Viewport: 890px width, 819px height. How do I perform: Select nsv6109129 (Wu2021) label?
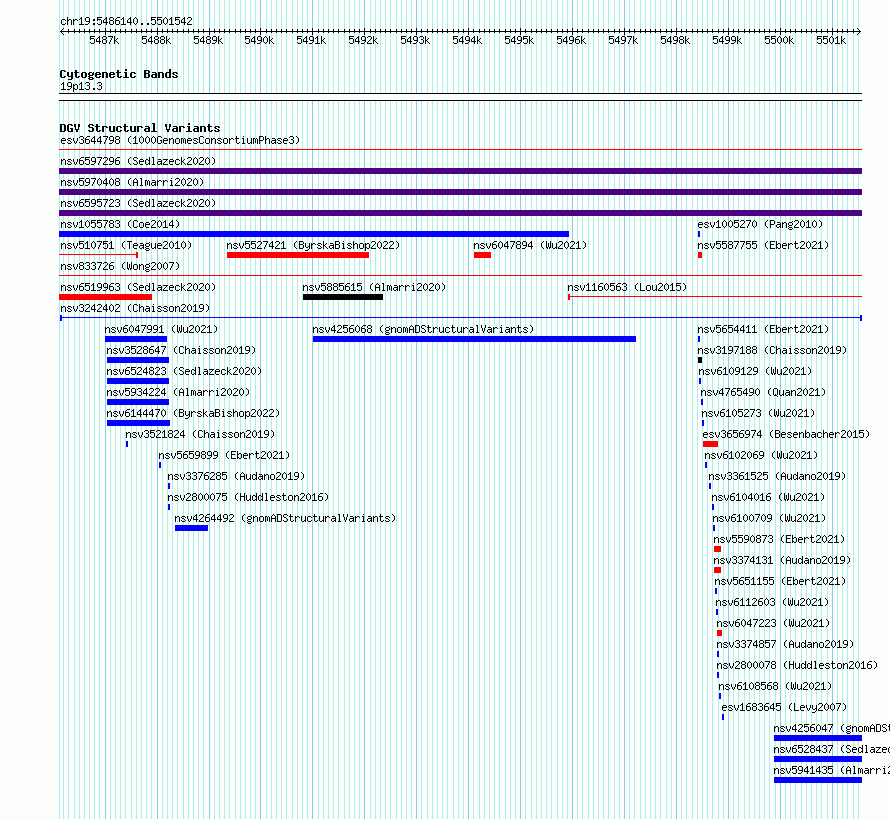(755, 371)
